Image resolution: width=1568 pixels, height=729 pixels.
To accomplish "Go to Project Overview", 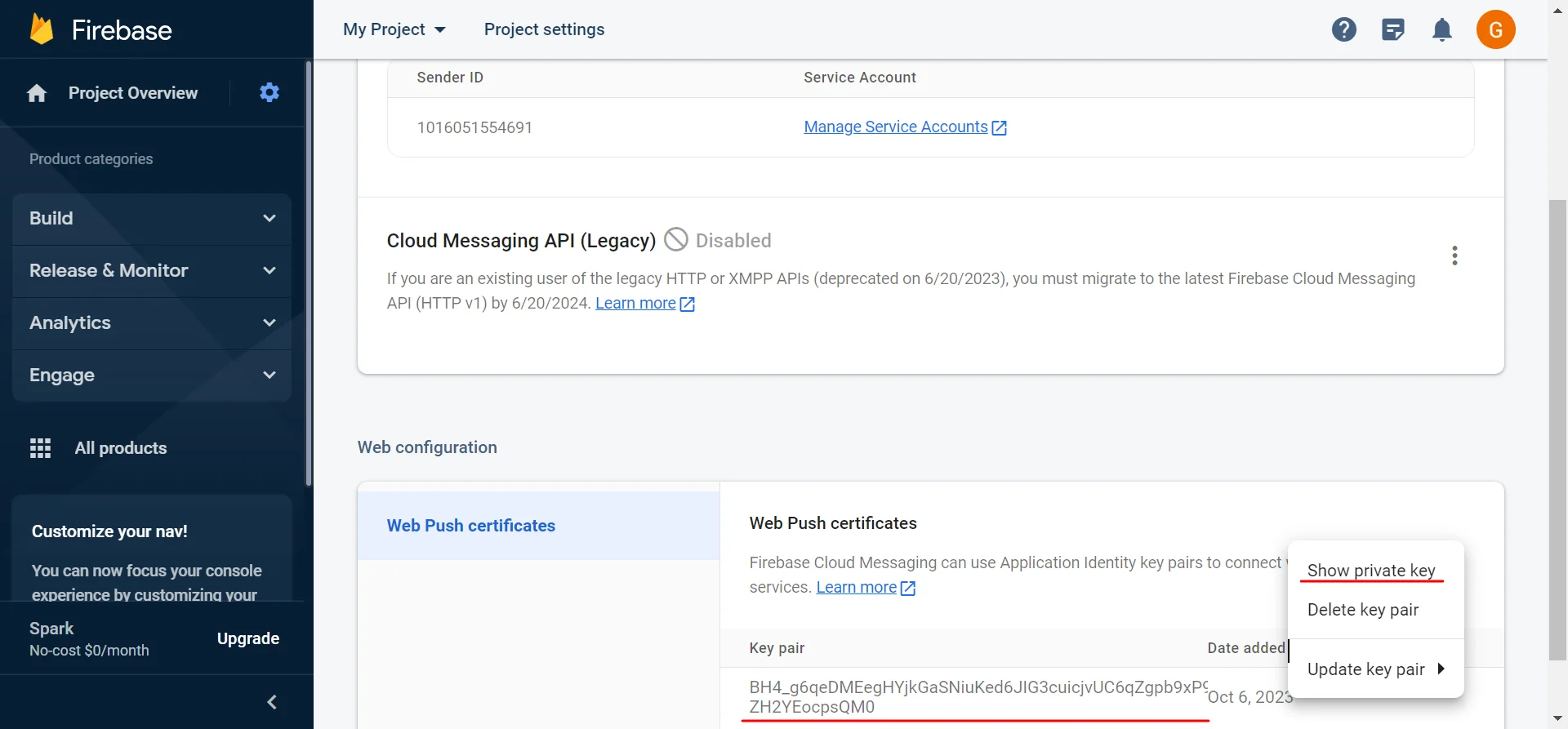I will [133, 93].
